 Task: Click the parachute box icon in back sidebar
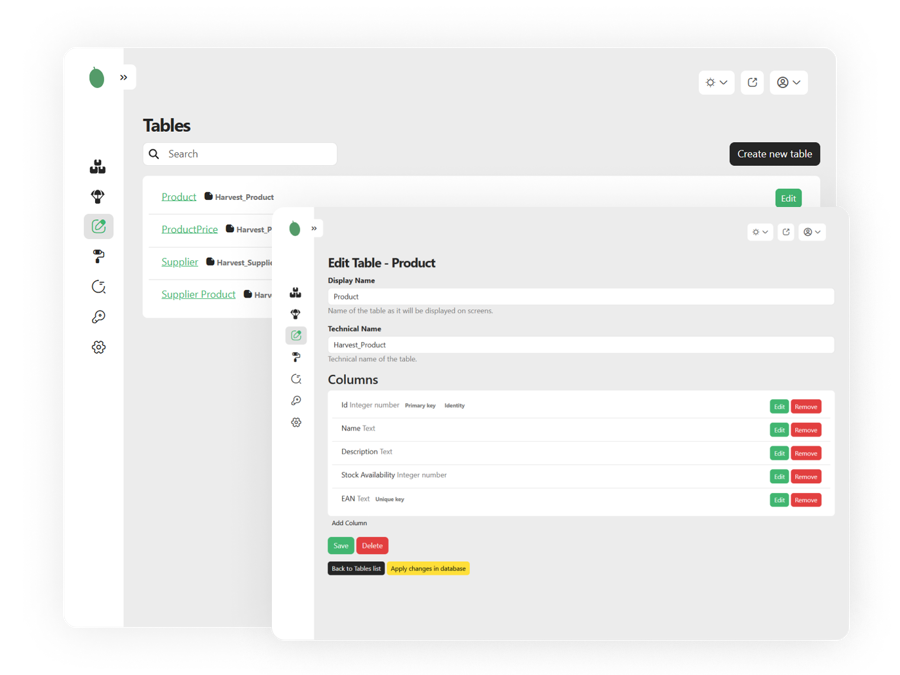click(98, 197)
